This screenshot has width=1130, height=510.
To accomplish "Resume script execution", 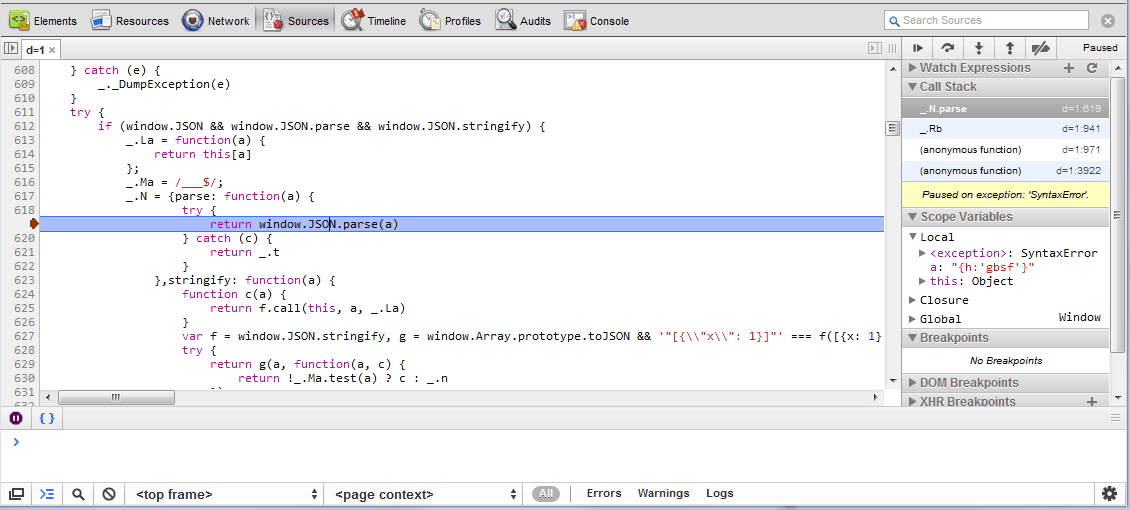I will pyautogui.click(x=917, y=48).
